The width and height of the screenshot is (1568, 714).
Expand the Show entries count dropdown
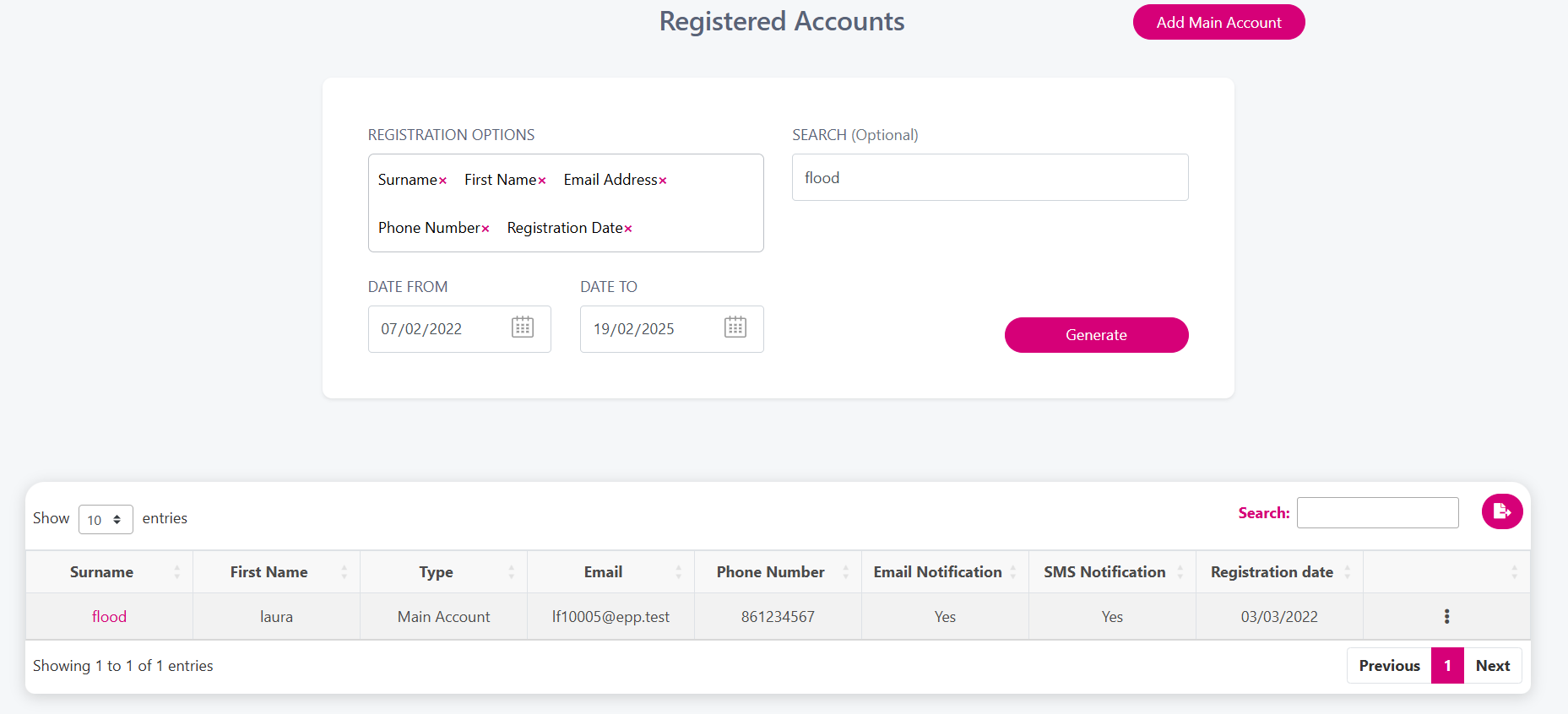106,520
